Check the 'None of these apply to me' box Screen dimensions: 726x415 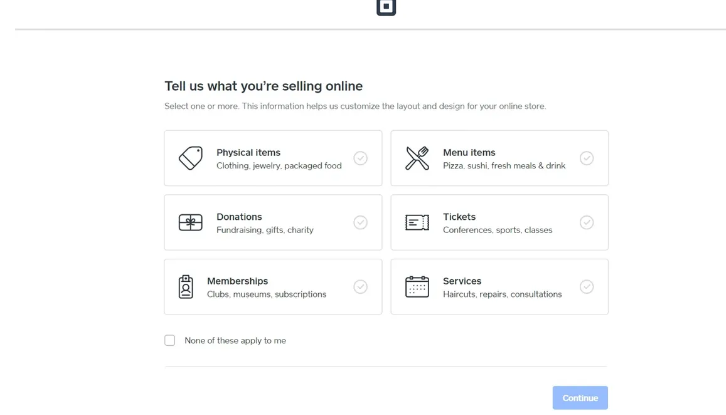(170, 340)
